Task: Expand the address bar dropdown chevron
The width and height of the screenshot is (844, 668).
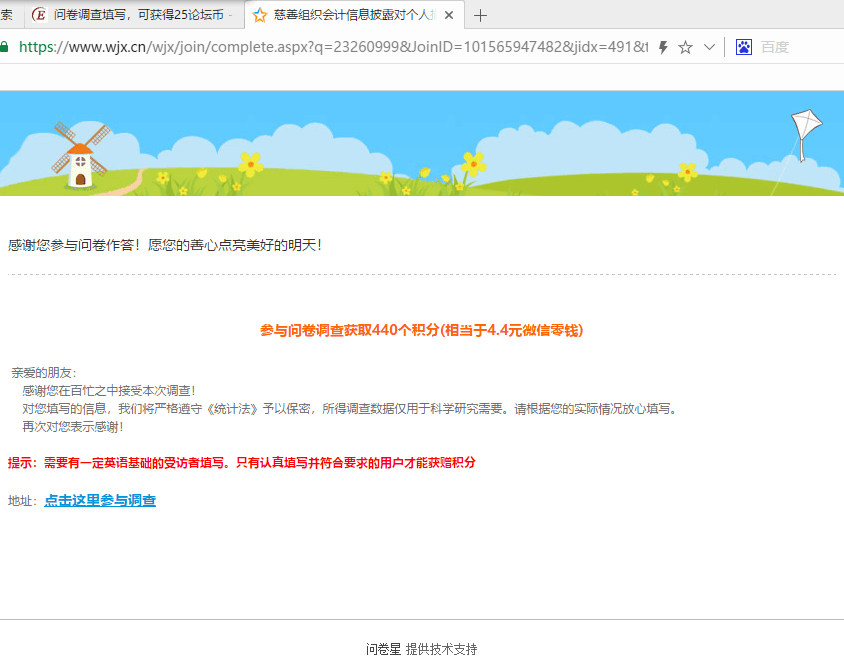Action: pos(709,47)
